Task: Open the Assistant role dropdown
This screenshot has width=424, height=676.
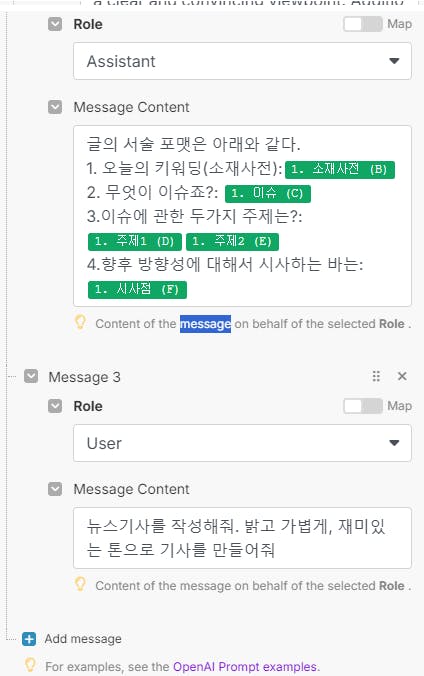Action: pos(242,61)
